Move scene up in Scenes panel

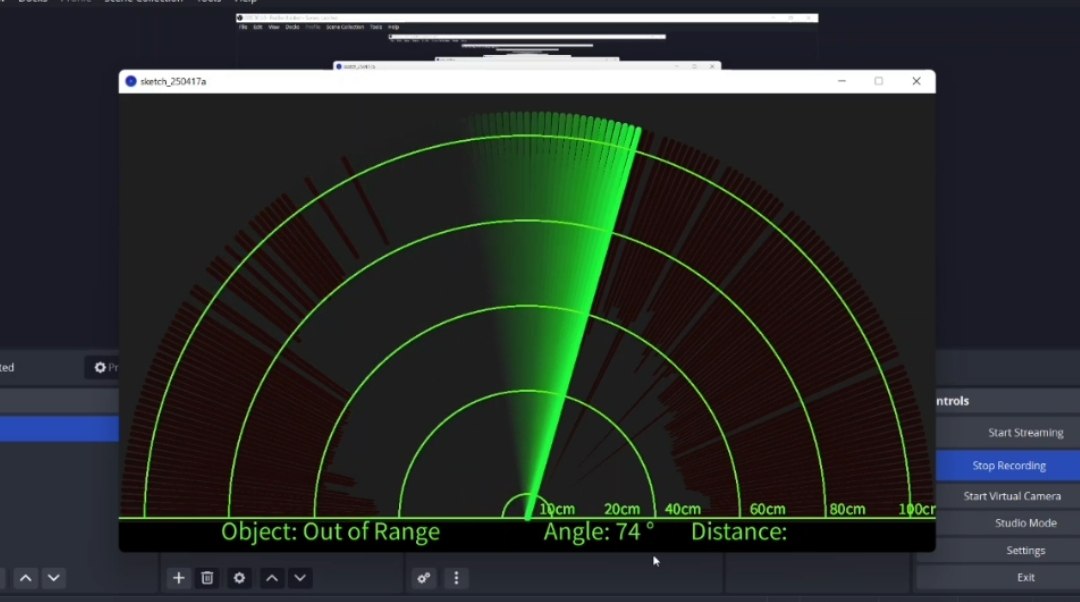(25, 578)
